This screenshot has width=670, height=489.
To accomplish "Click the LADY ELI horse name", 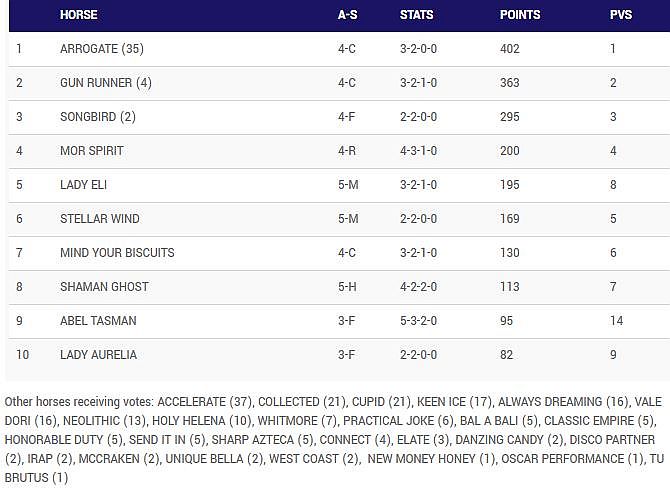I will click(x=84, y=185).
